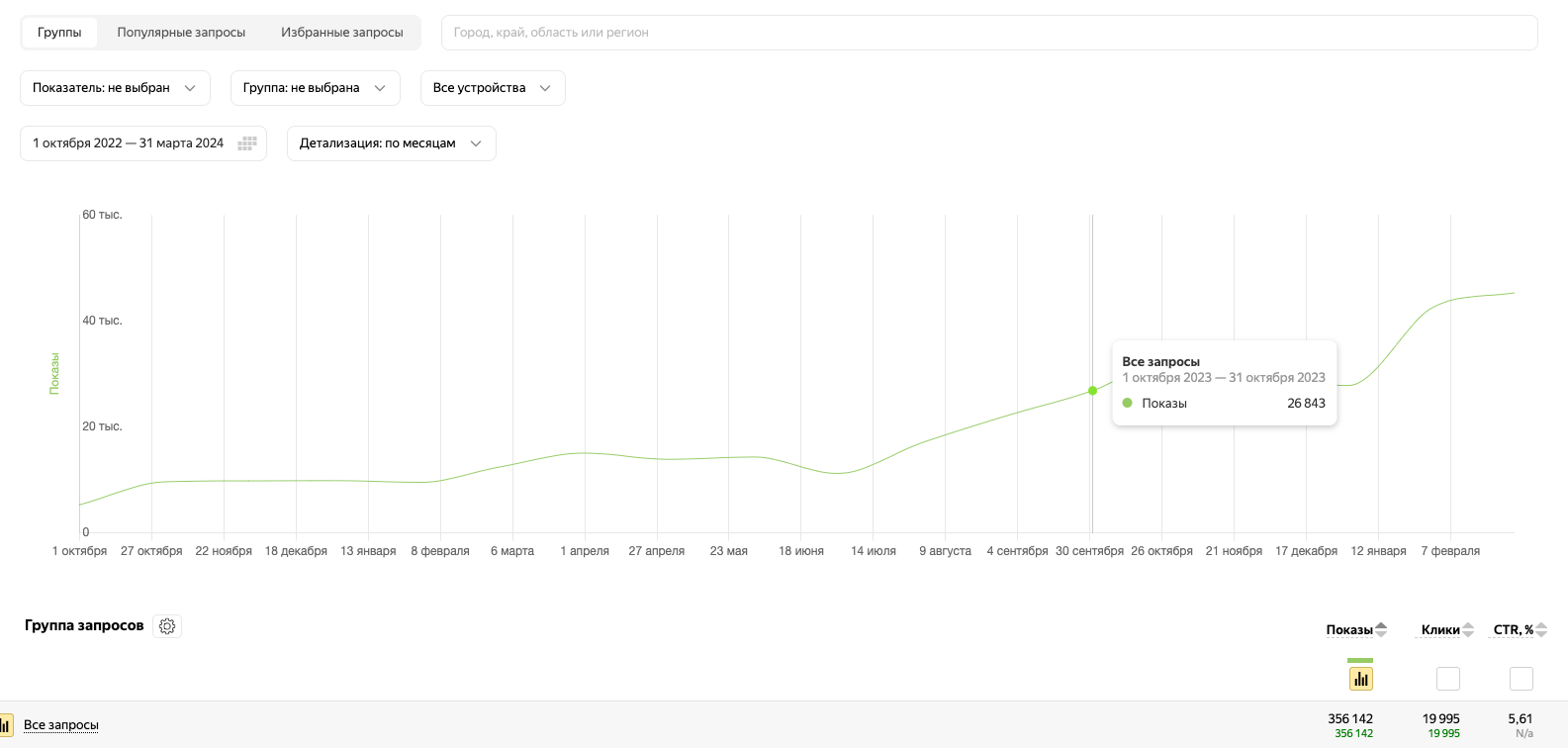1568x748 pixels.
Task: Click the chart icon left of Все запросы
Action: coord(6,724)
